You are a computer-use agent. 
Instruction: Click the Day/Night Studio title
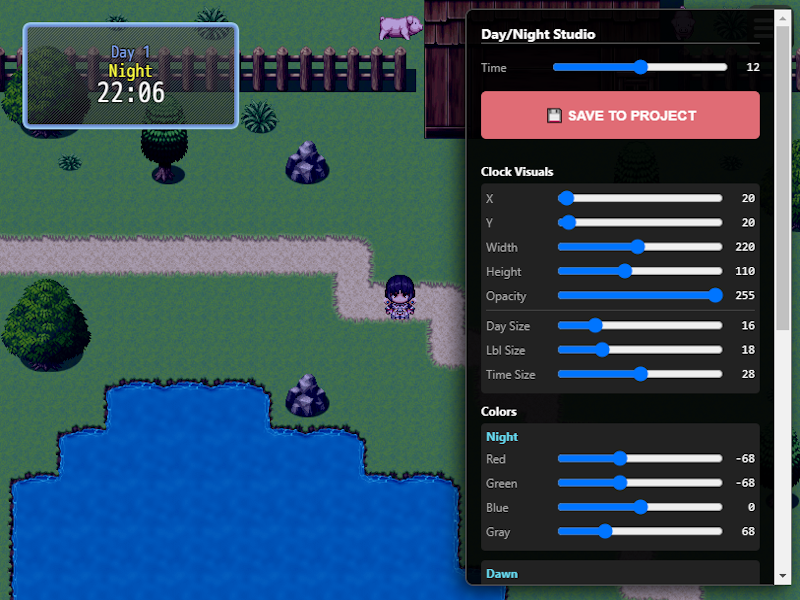[x=538, y=34]
